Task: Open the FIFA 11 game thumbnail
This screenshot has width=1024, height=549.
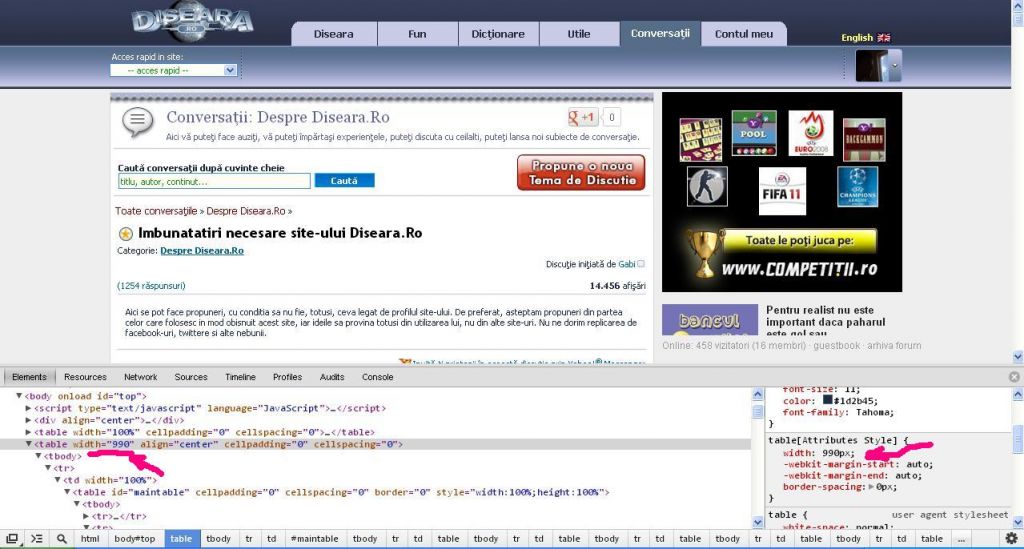Action: click(x=782, y=191)
